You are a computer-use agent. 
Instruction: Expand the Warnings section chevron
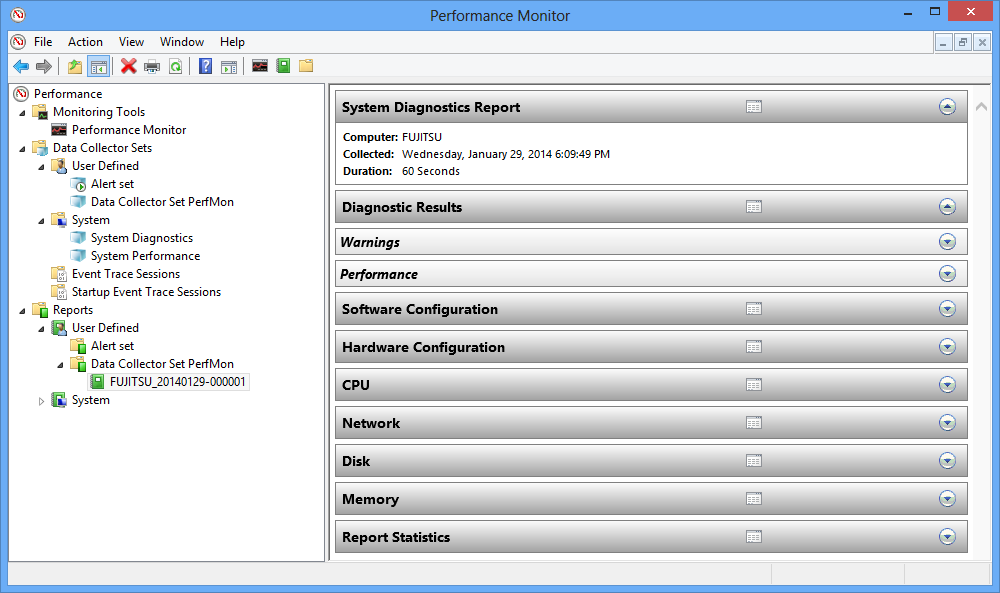(947, 242)
